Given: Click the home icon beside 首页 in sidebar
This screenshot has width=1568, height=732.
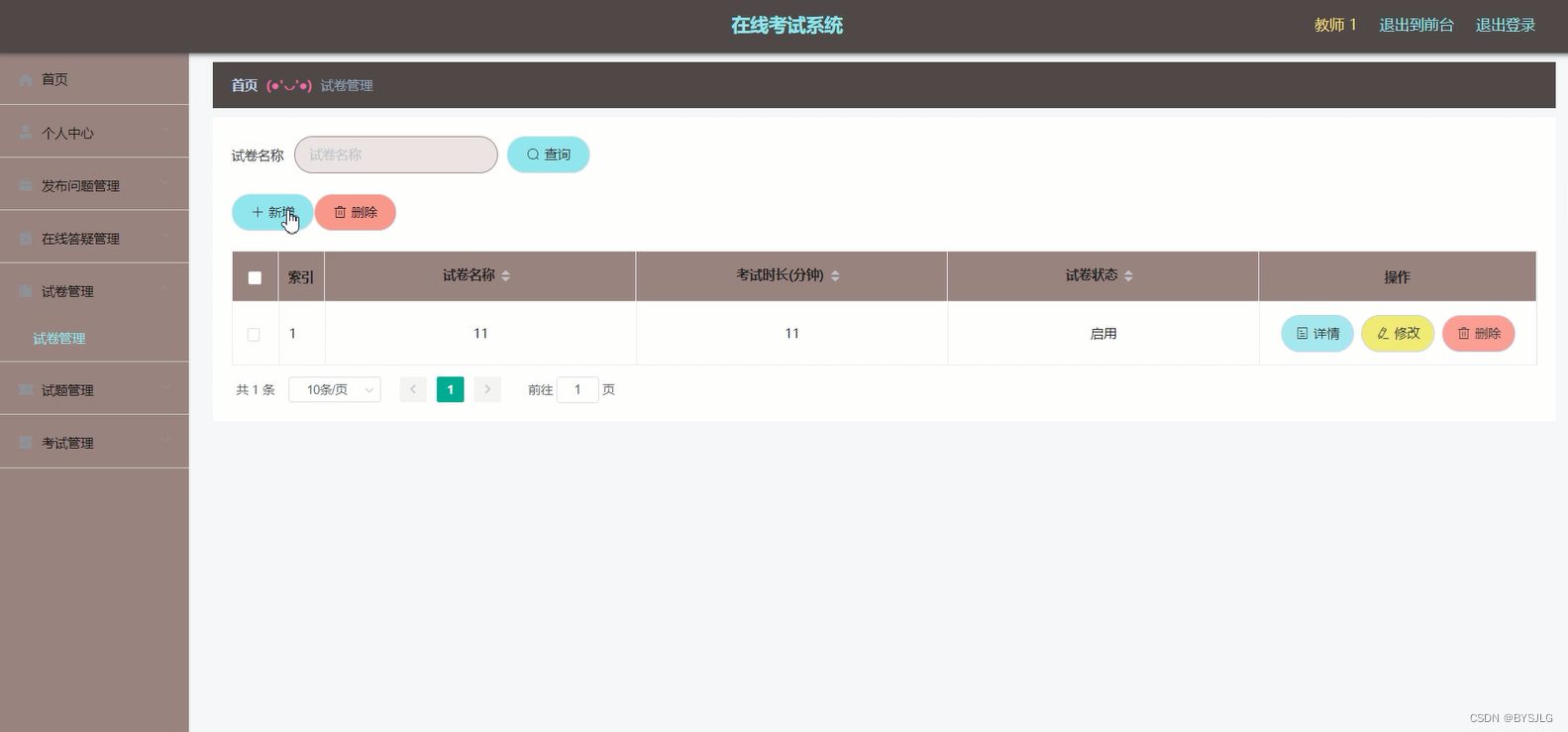Looking at the screenshot, I should (x=26, y=79).
